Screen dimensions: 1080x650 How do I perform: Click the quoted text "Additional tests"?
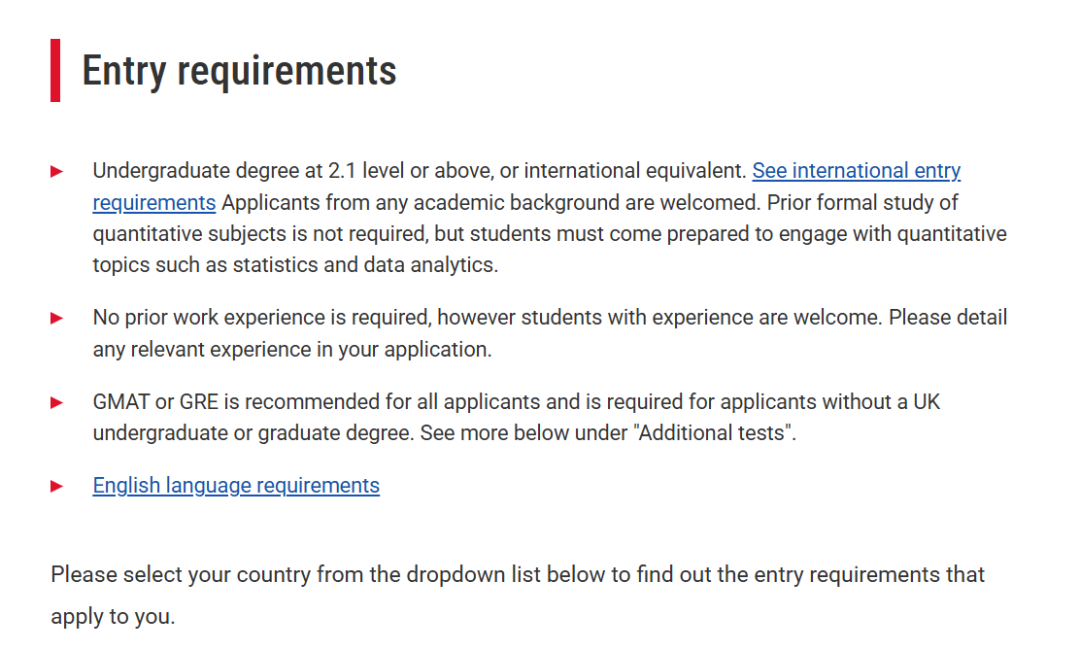pos(712,433)
